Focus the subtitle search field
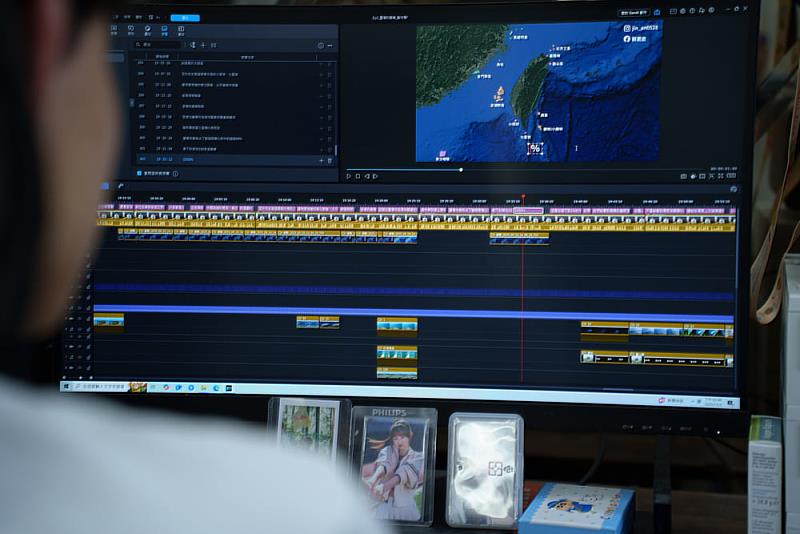 [160, 45]
